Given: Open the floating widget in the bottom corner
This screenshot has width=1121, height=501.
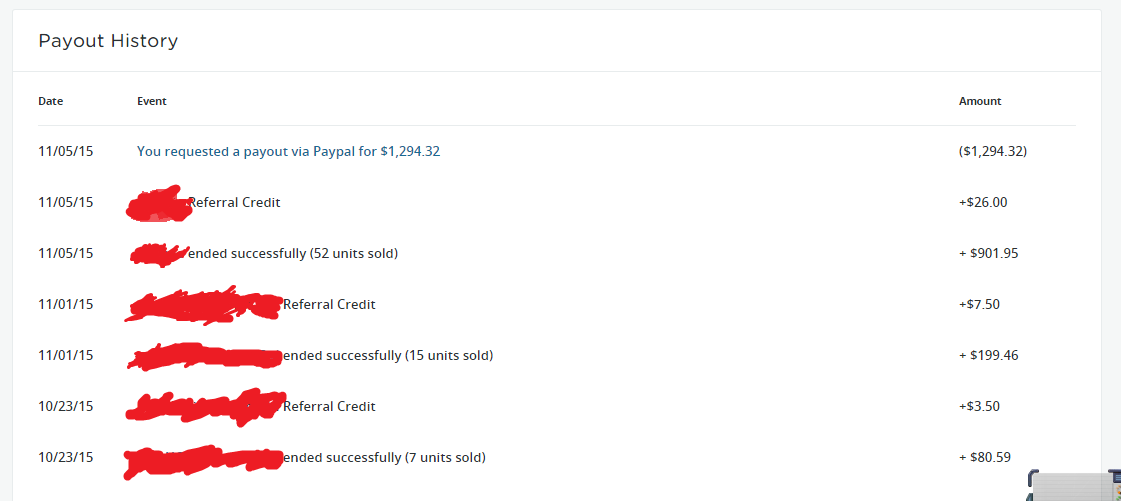Looking at the screenshot, I should pyautogui.click(x=1075, y=486).
